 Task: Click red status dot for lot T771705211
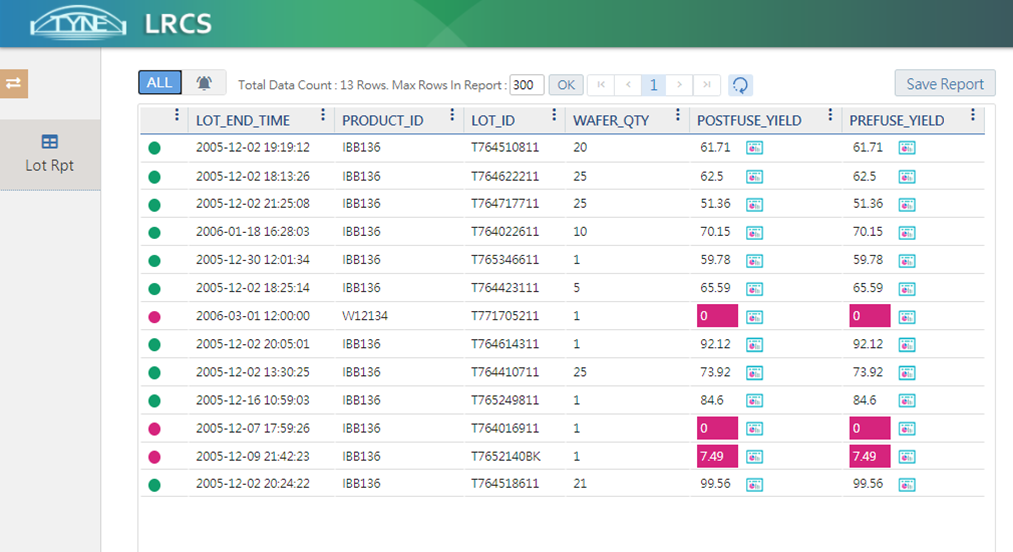[x=154, y=317]
